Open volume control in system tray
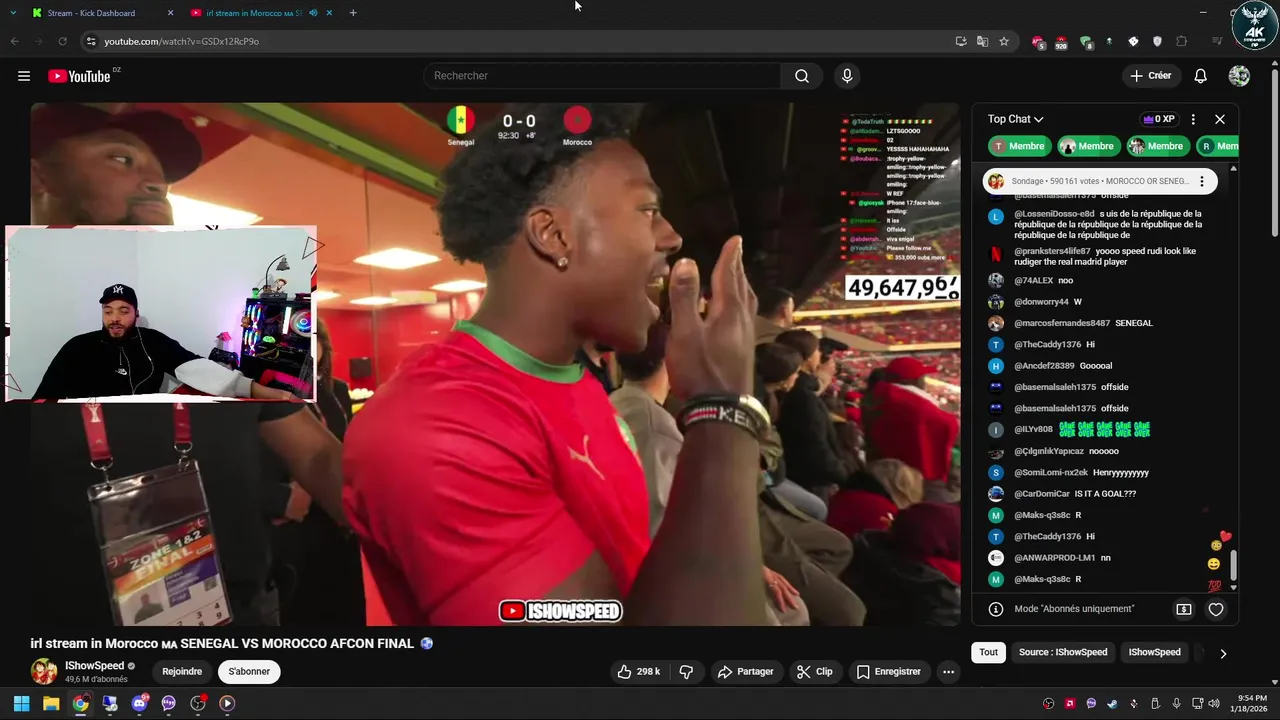 point(1214,703)
